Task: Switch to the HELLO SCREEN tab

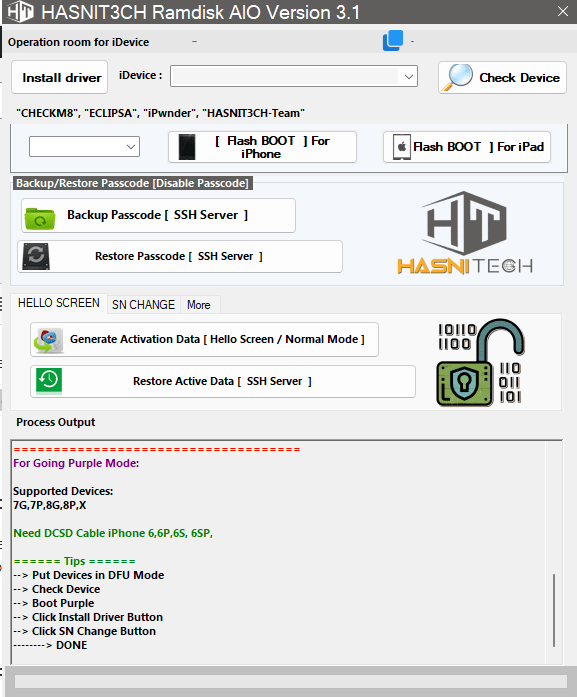Action: (x=59, y=303)
